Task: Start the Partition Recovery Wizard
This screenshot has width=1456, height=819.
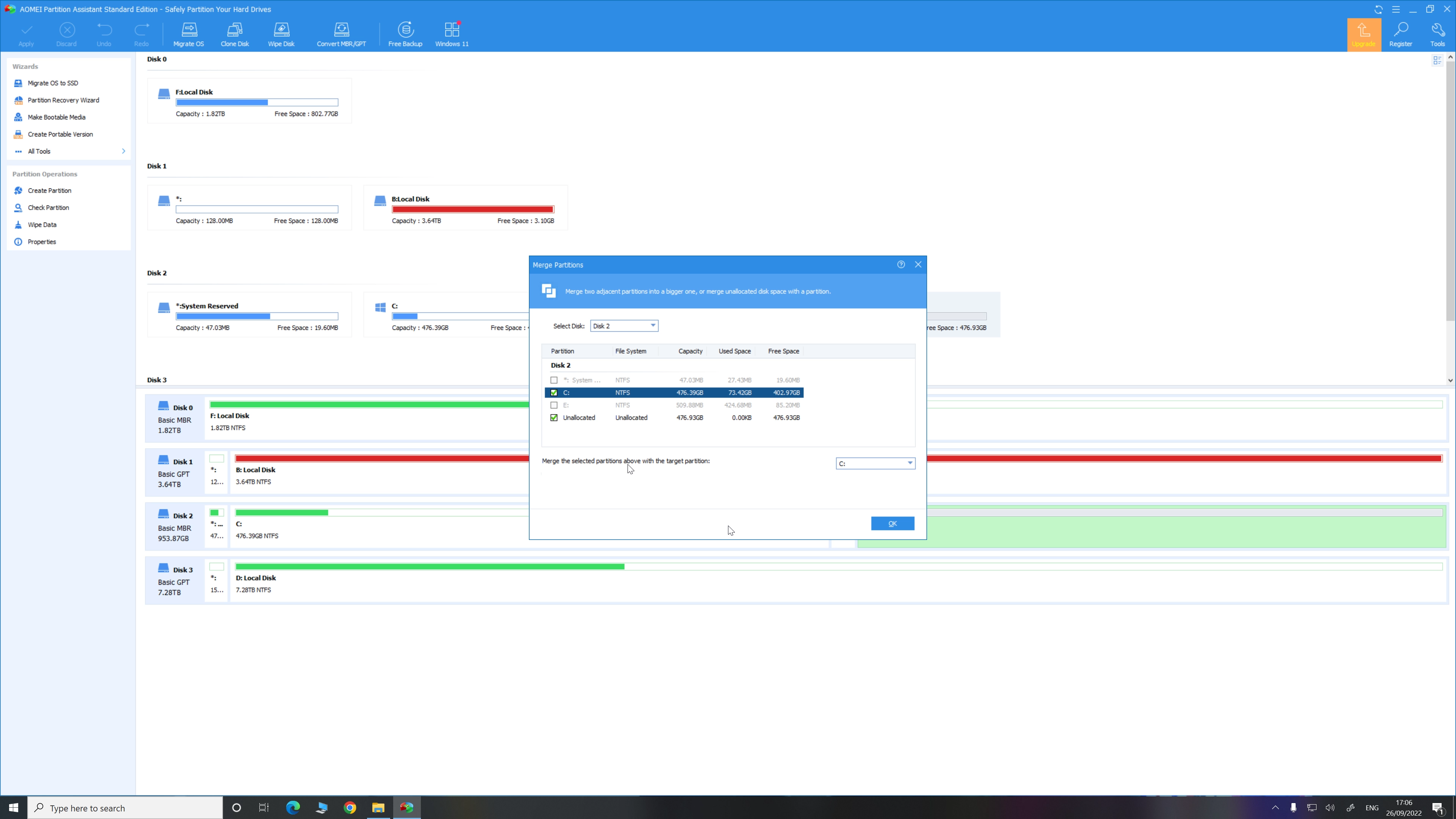Action: (63, 100)
